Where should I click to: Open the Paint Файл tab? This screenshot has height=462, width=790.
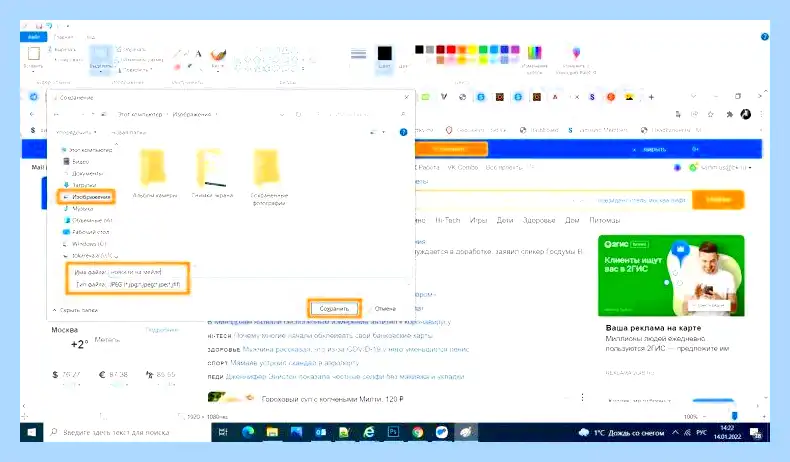34,37
